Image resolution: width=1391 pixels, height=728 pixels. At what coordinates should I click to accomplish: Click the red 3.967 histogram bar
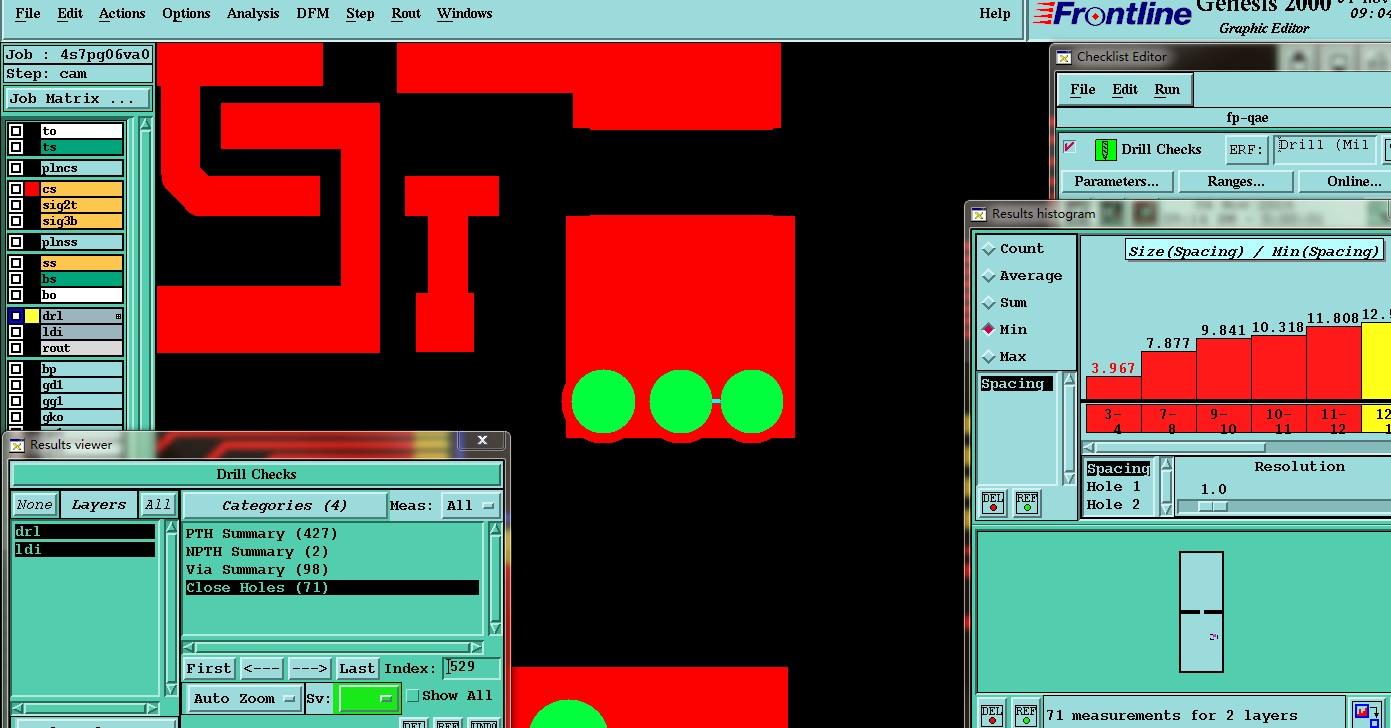pos(1113,388)
